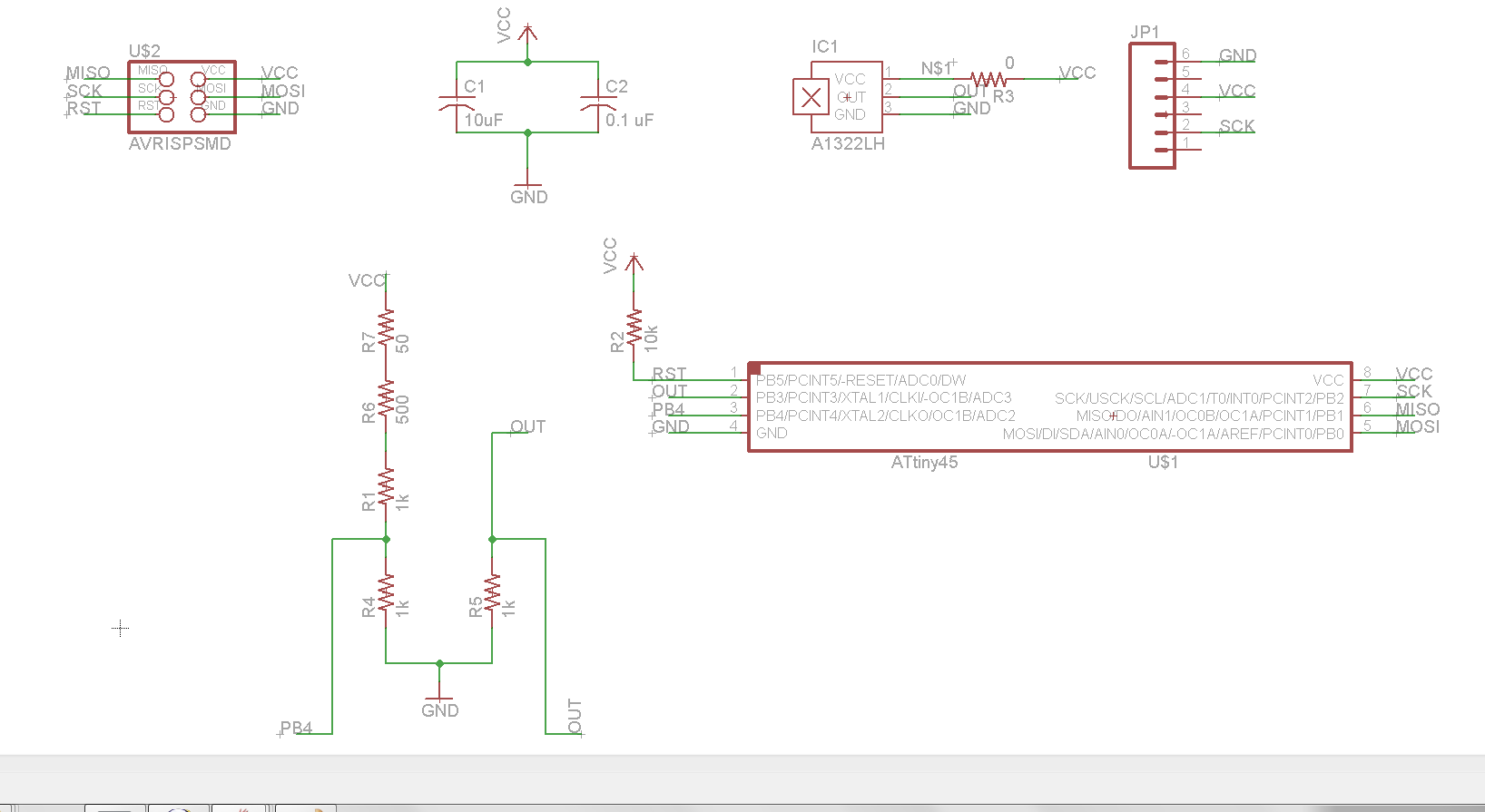Click the junction dot above R5
The height and width of the screenshot is (812, 1485).
pyautogui.click(x=492, y=539)
